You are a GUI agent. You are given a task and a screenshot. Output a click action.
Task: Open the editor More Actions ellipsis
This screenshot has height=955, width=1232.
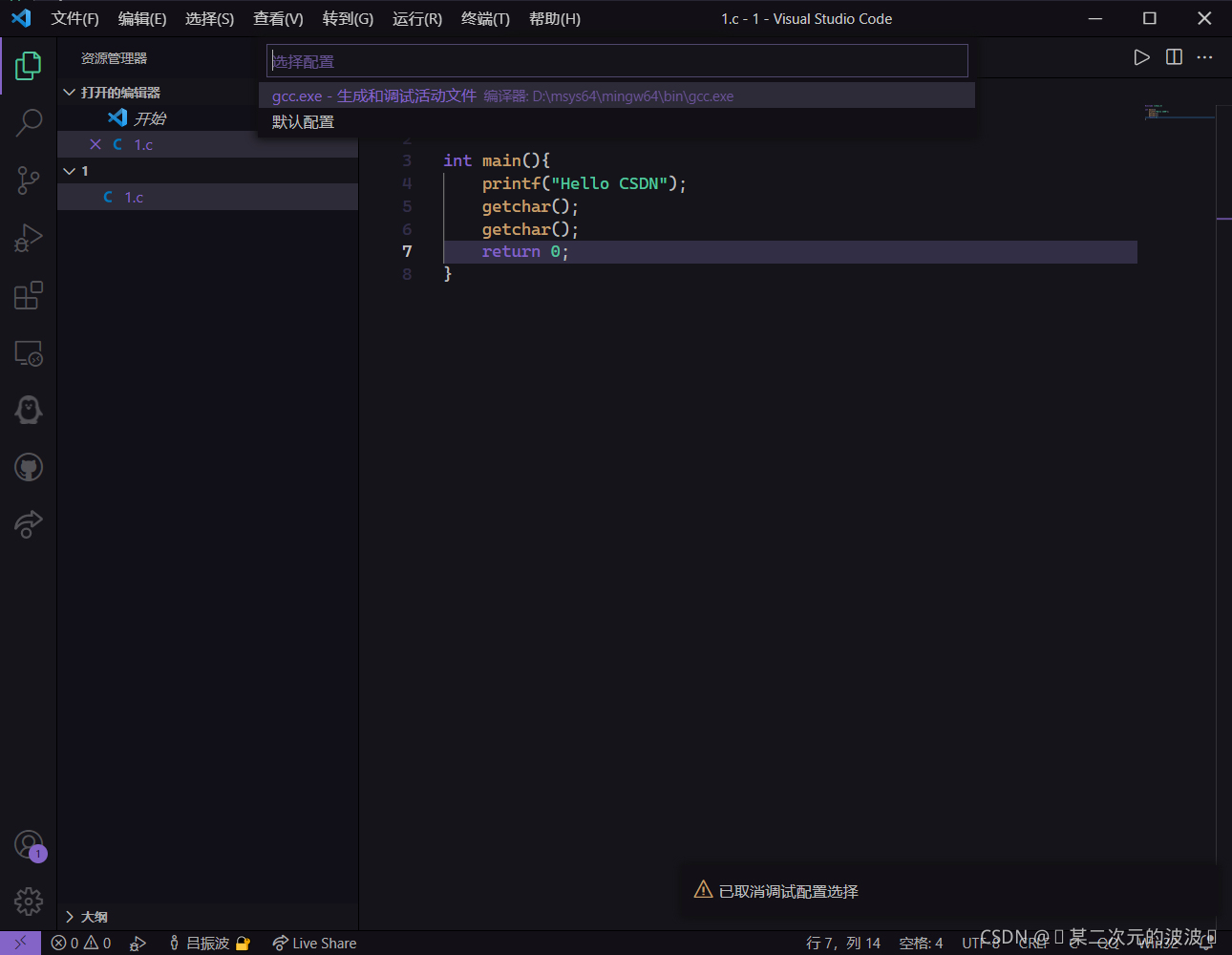tap(1205, 57)
